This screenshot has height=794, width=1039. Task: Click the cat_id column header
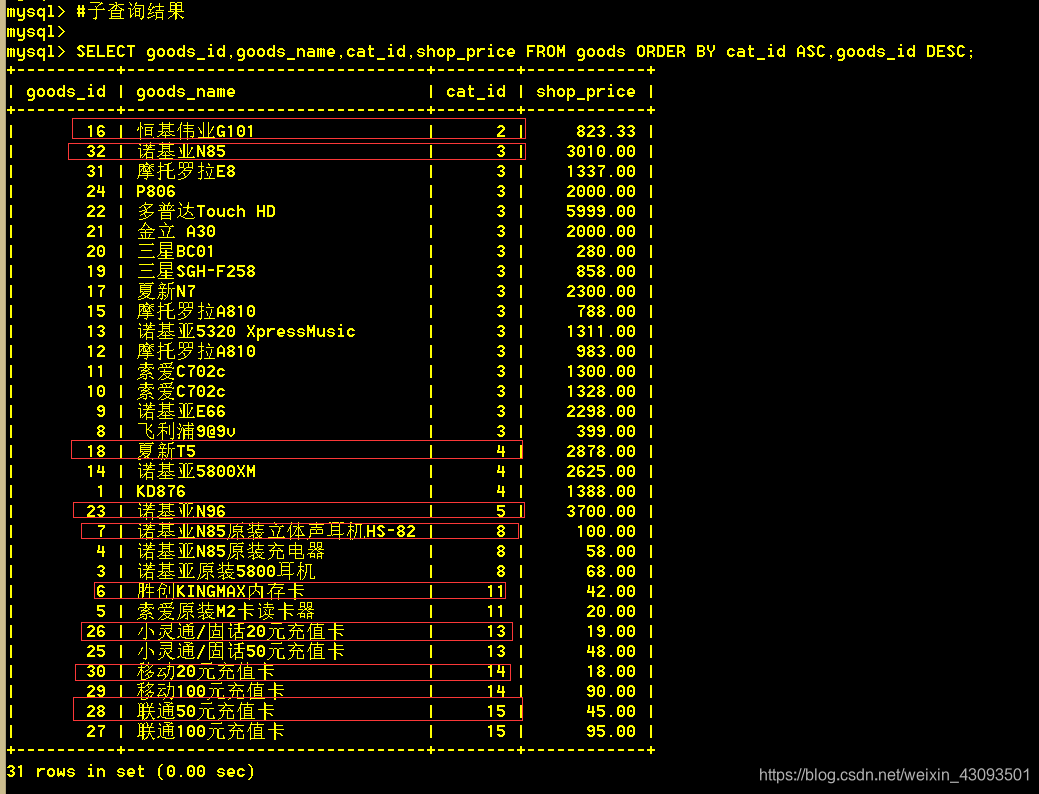pos(476,91)
